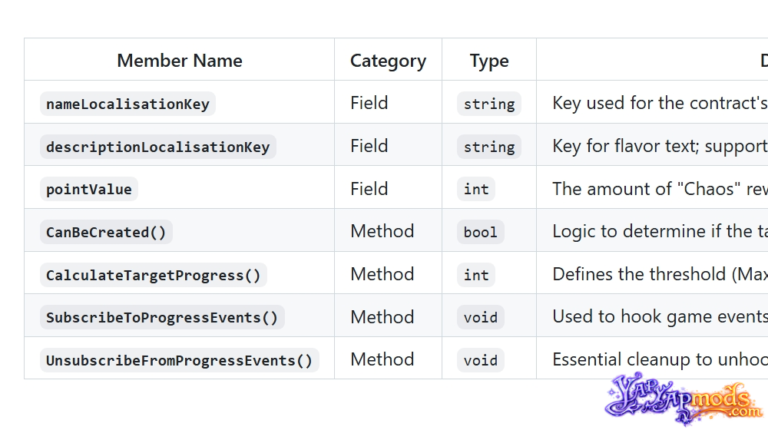Click the int type of pointValue row

pos(476,189)
